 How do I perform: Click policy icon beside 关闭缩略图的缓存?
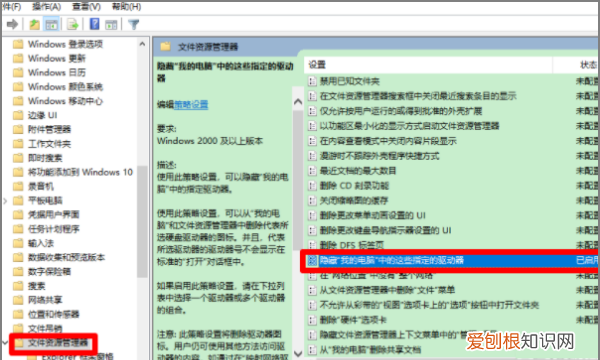click(312, 200)
